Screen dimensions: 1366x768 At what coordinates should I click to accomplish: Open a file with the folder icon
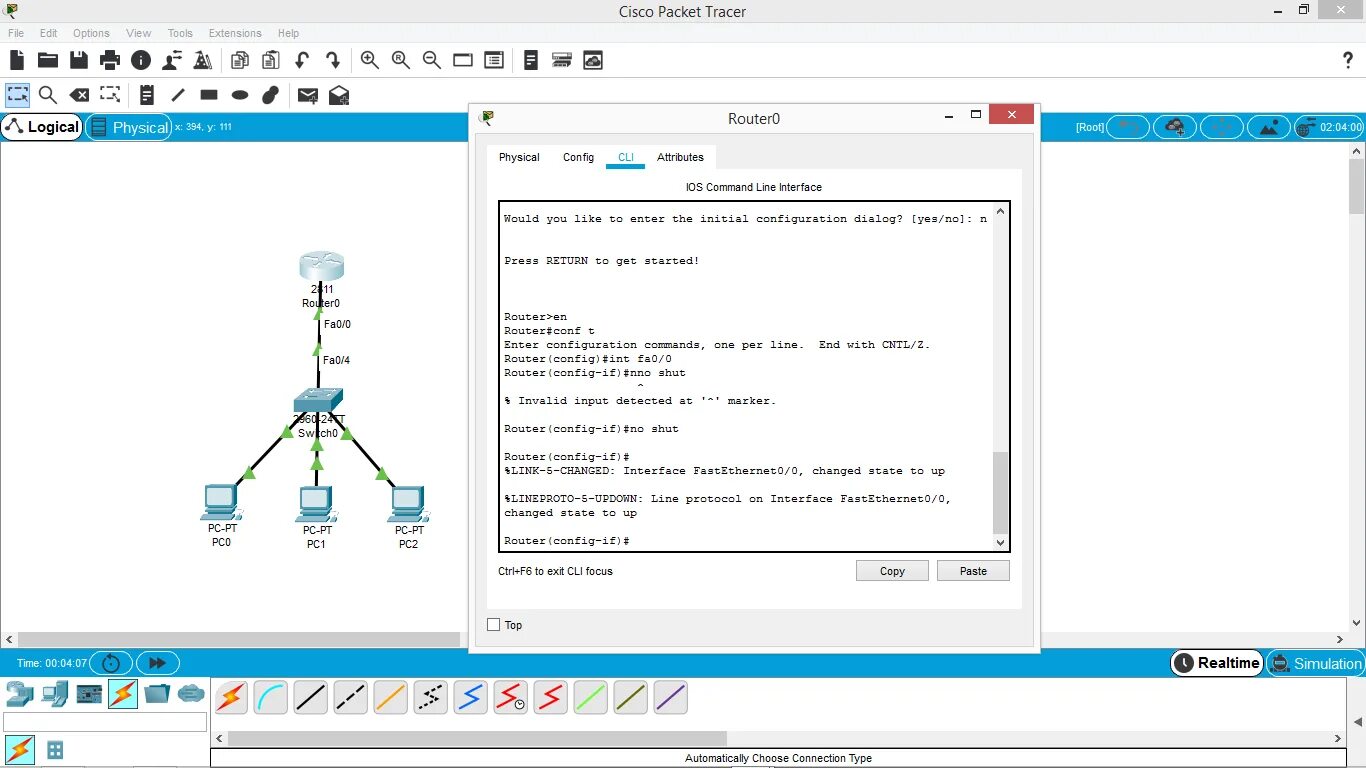(x=47, y=60)
